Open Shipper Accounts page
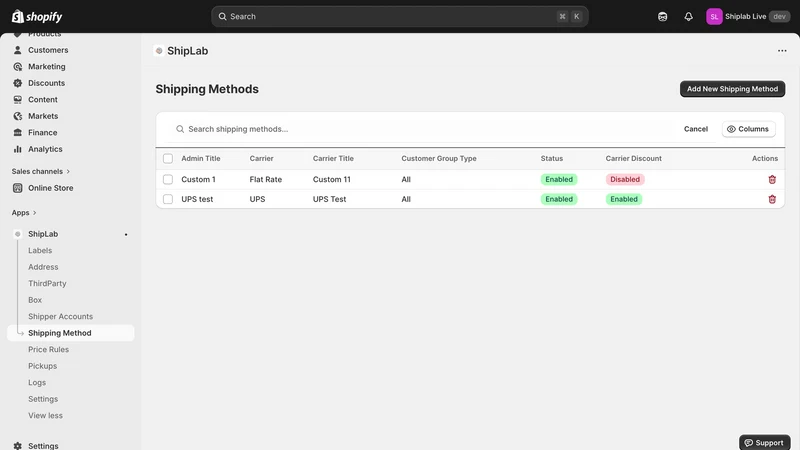 click(60, 316)
